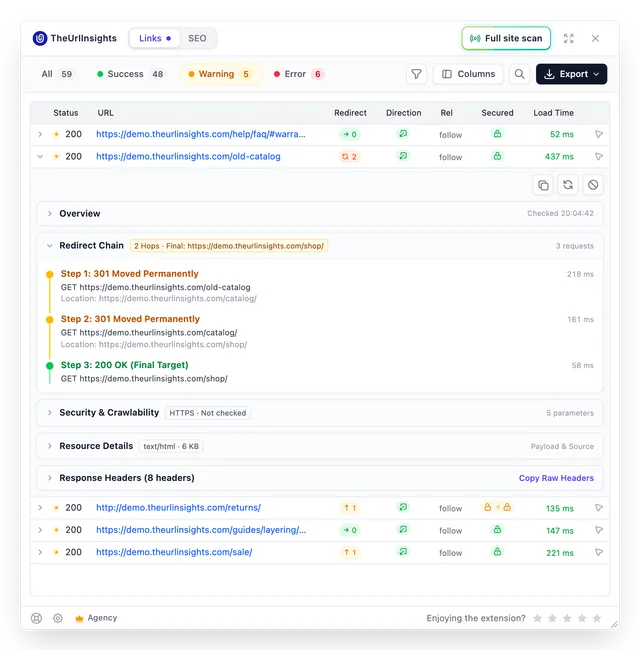
Task: Filter by Warning 5
Action: click(220, 74)
